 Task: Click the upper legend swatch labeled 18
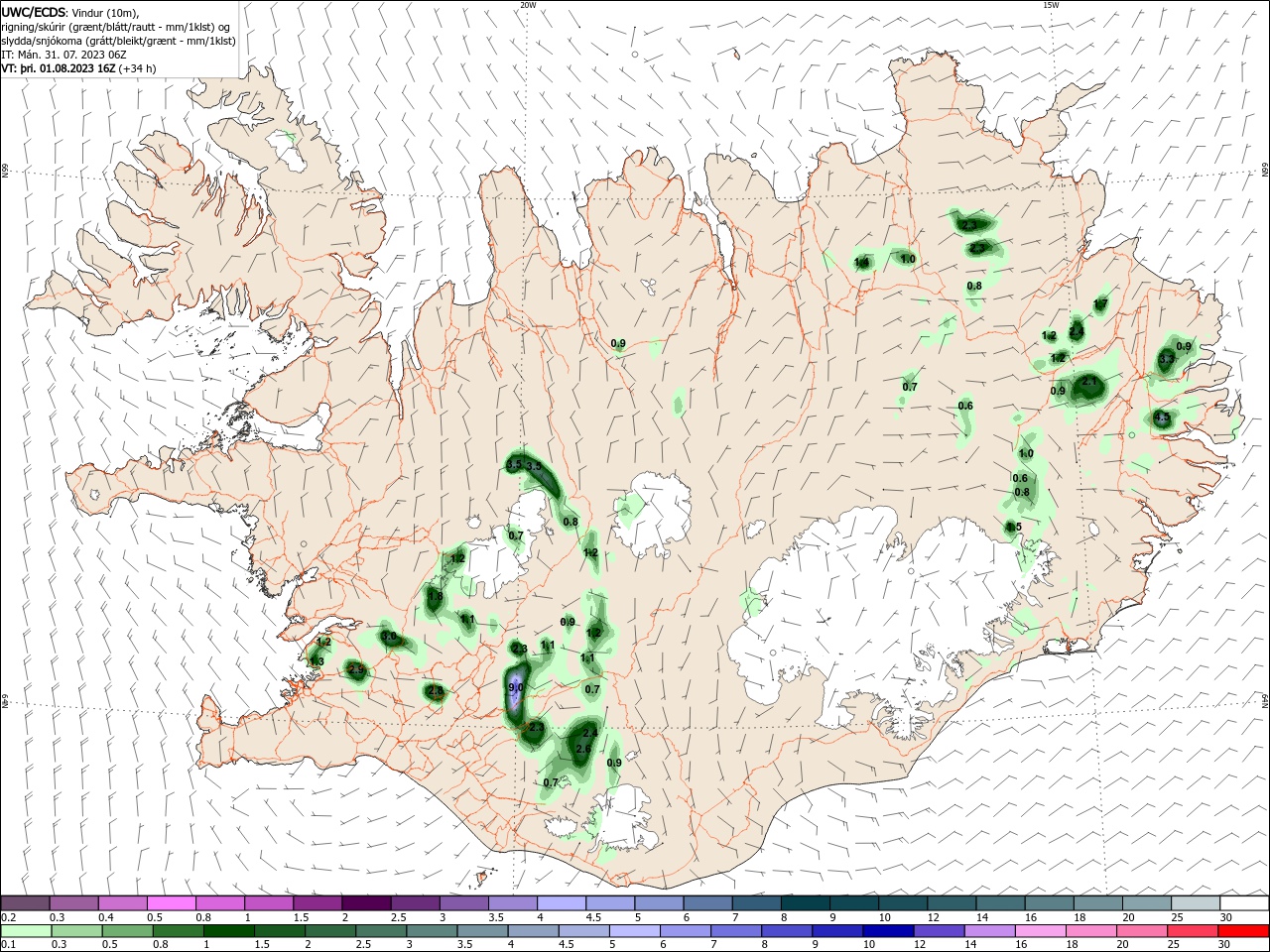(x=1099, y=902)
